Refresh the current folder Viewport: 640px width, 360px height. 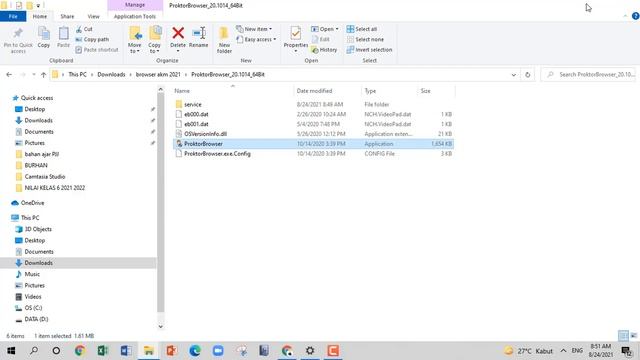pyautogui.click(x=527, y=75)
